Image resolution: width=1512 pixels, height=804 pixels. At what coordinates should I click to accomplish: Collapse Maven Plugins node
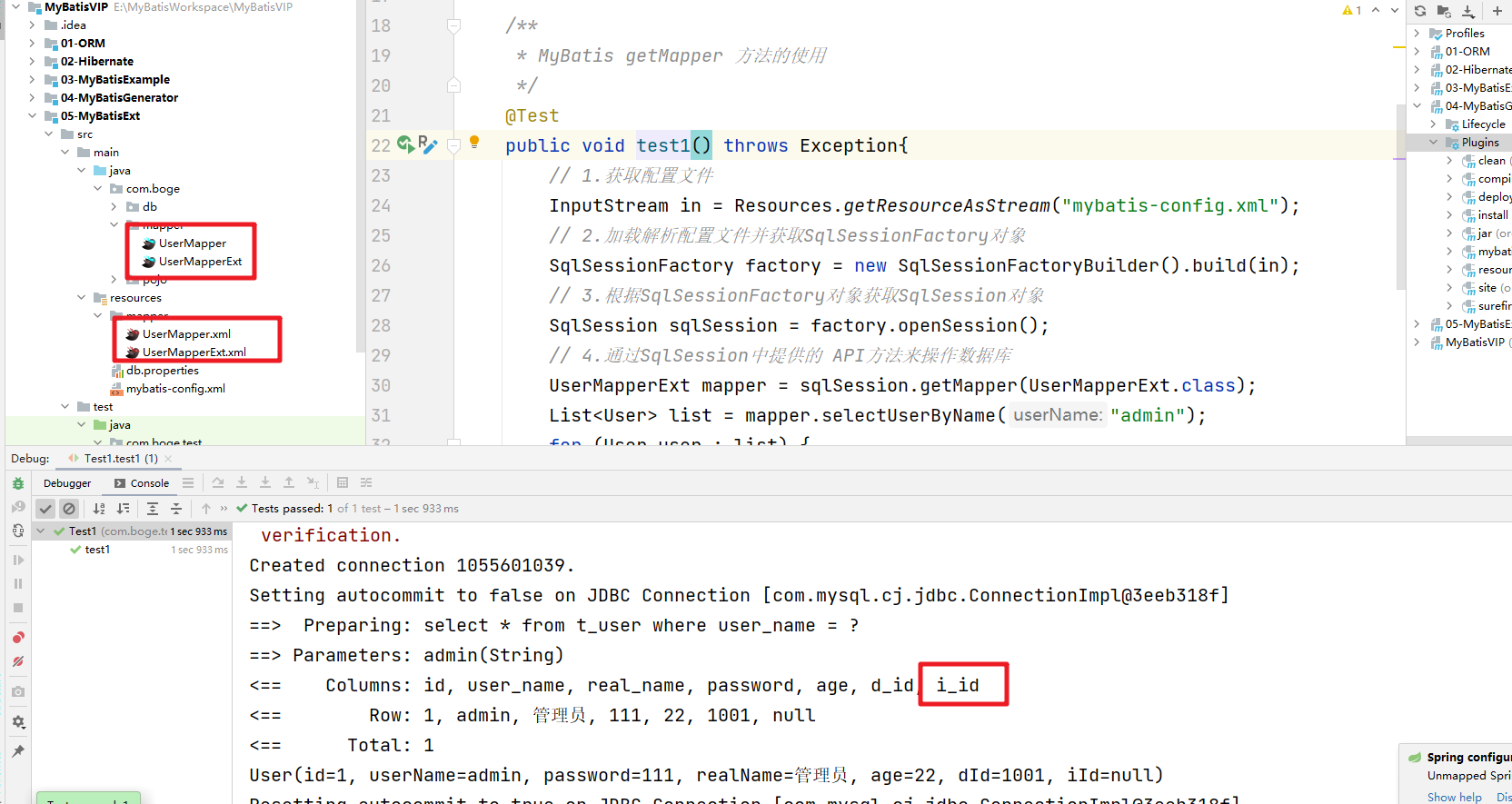(x=1433, y=143)
